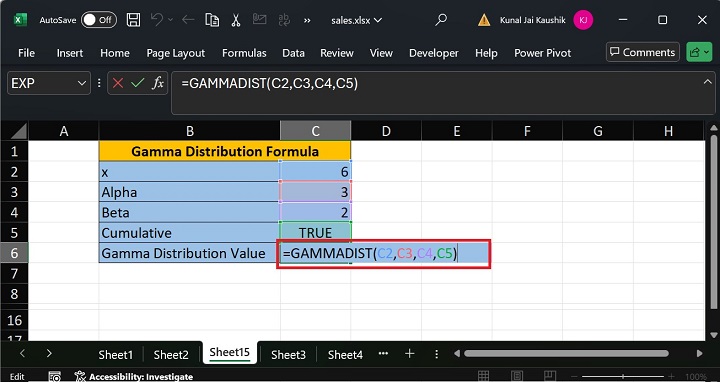Open the Insert ribbon tab
Screen dimensions: 720x382
pyautogui.click(x=70, y=53)
